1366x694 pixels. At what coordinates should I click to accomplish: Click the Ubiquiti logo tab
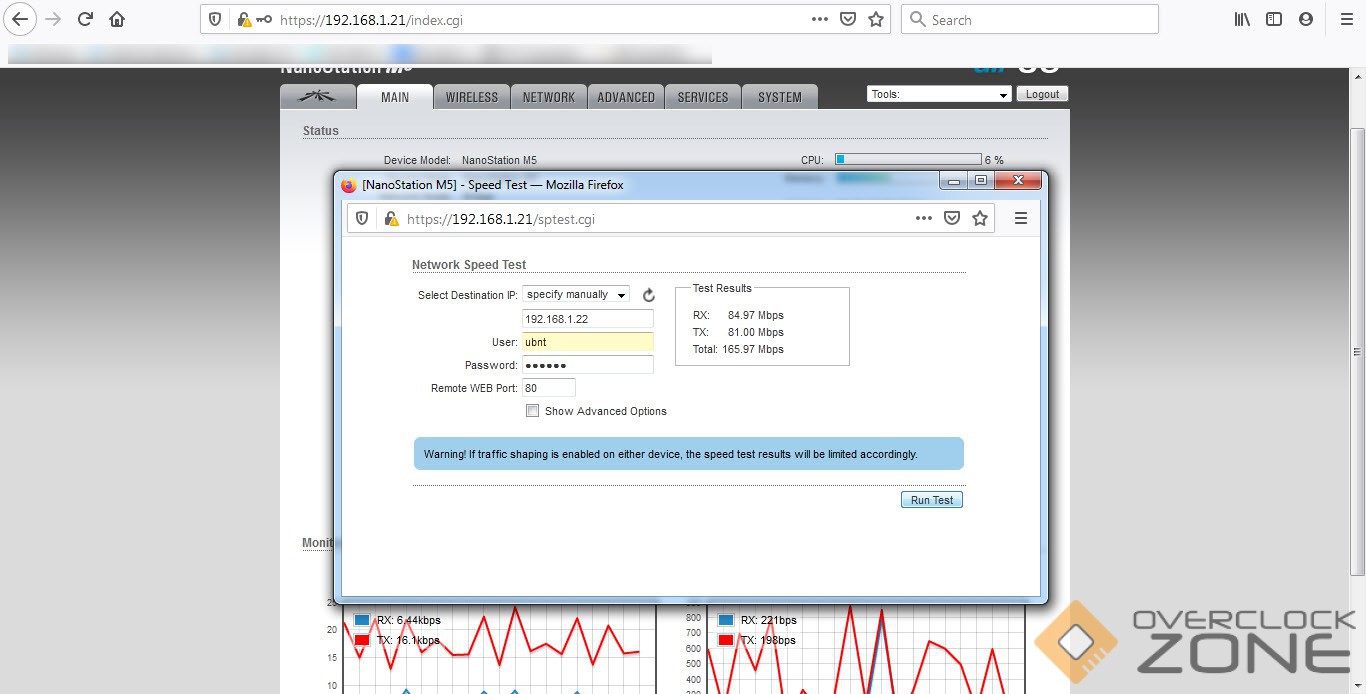click(x=318, y=97)
